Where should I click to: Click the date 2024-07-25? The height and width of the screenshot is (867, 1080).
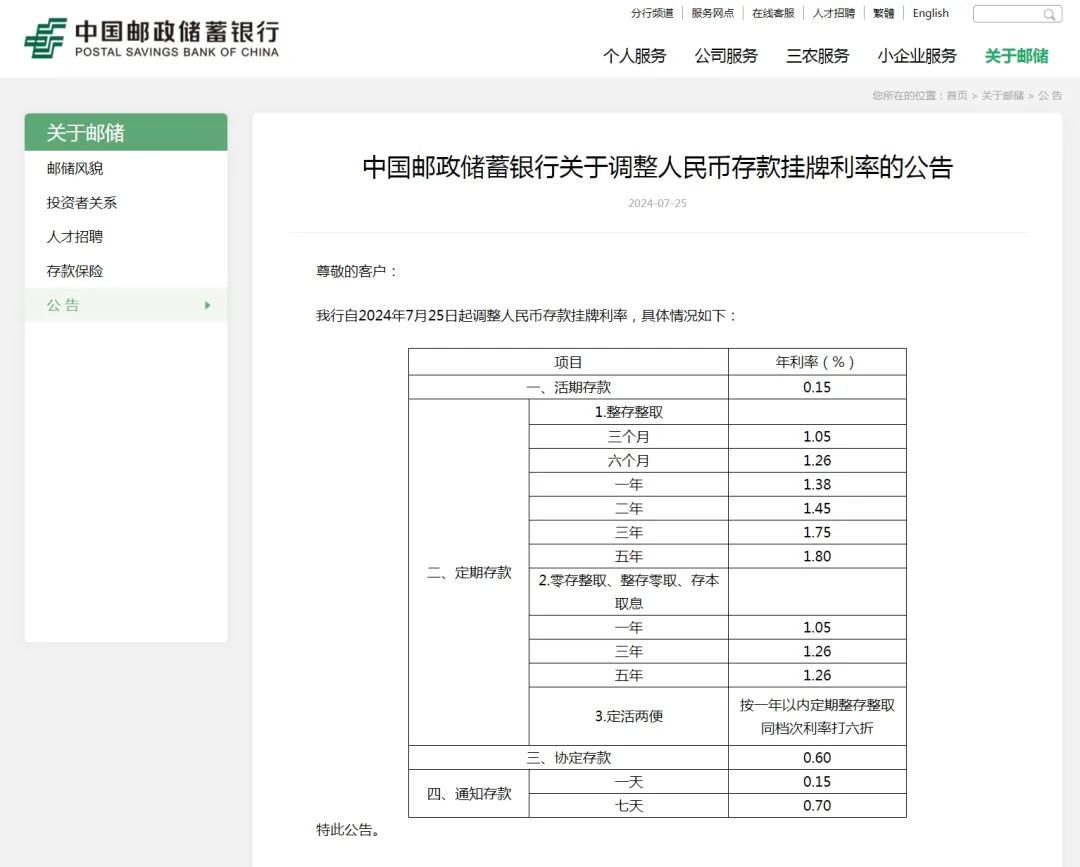(658, 203)
